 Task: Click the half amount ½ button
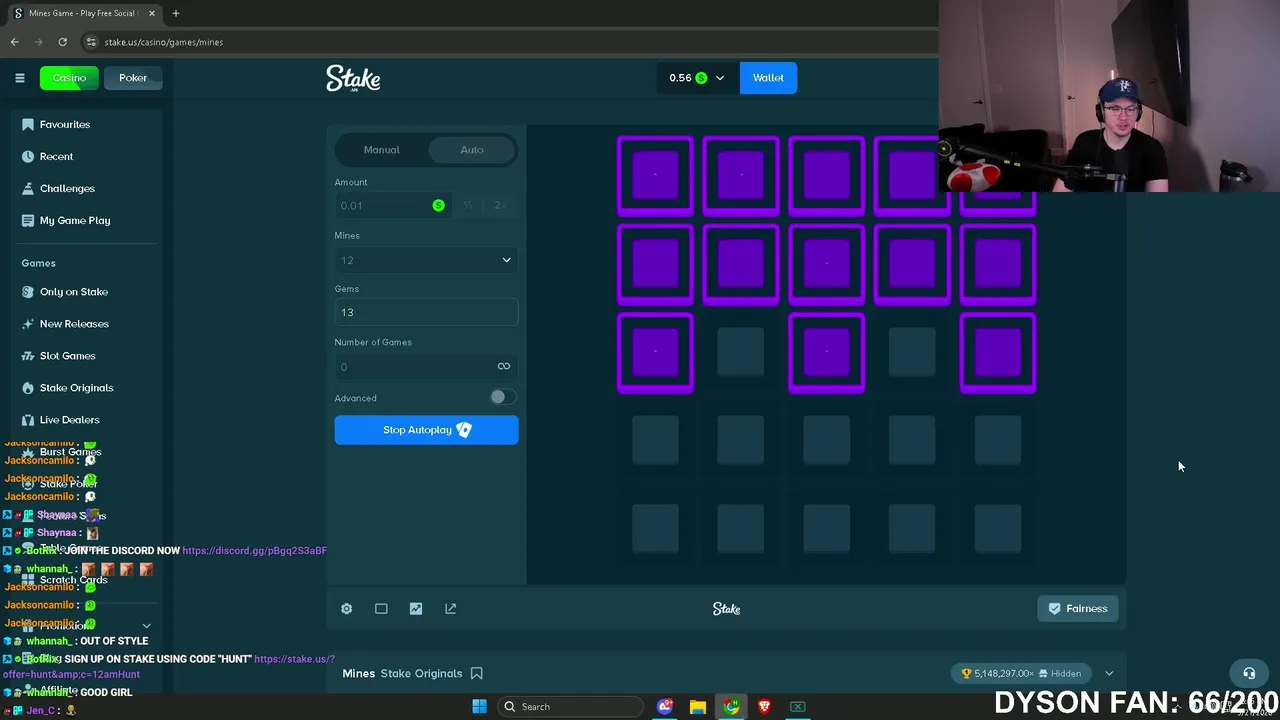467,205
